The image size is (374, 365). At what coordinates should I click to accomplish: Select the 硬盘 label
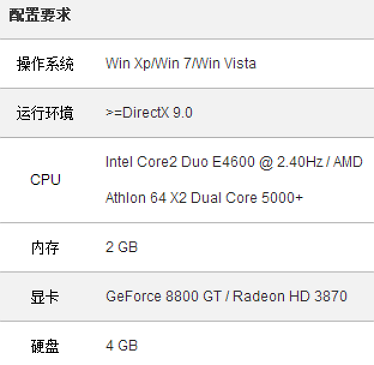(x=45, y=346)
